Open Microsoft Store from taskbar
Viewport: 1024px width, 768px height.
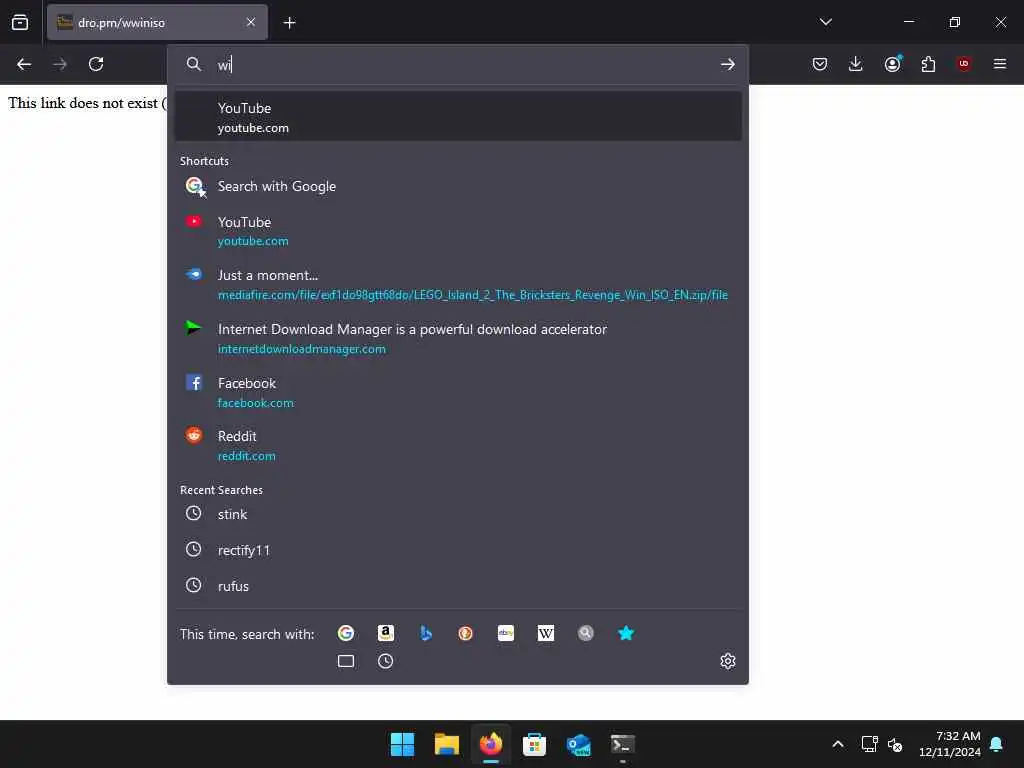click(x=534, y=744)
